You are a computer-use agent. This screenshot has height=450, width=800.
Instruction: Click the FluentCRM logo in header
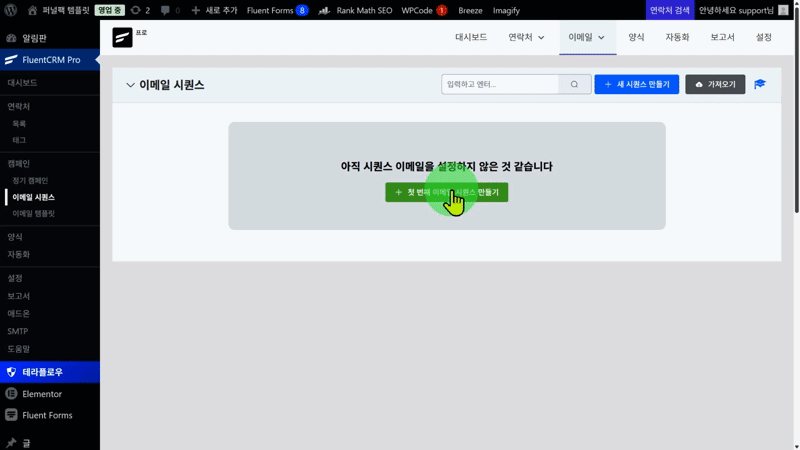tap(122, 37)
